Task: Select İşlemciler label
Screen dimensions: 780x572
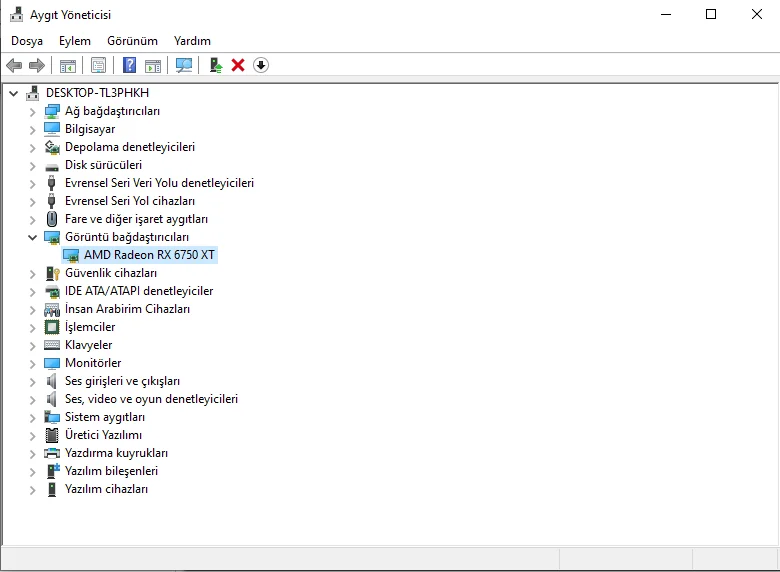Action: pyautogui.click(x=90, y=327)
